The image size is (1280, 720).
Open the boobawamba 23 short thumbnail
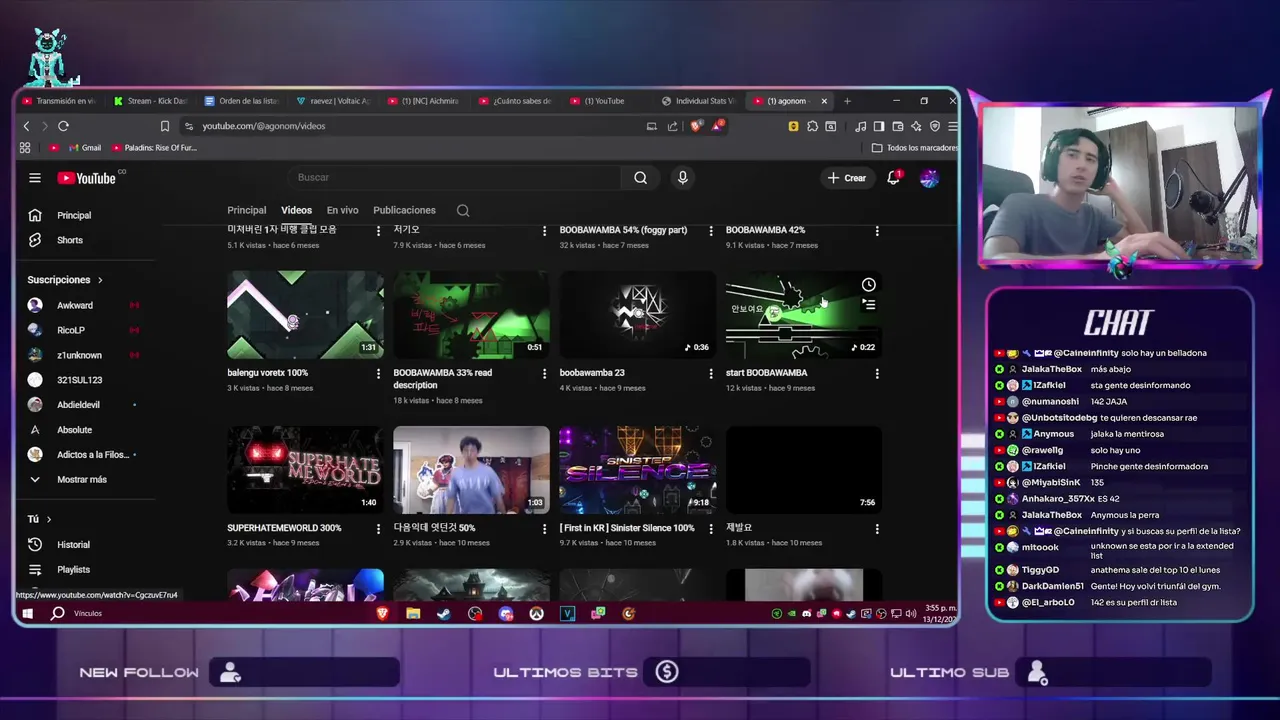[x=637, y=315]
